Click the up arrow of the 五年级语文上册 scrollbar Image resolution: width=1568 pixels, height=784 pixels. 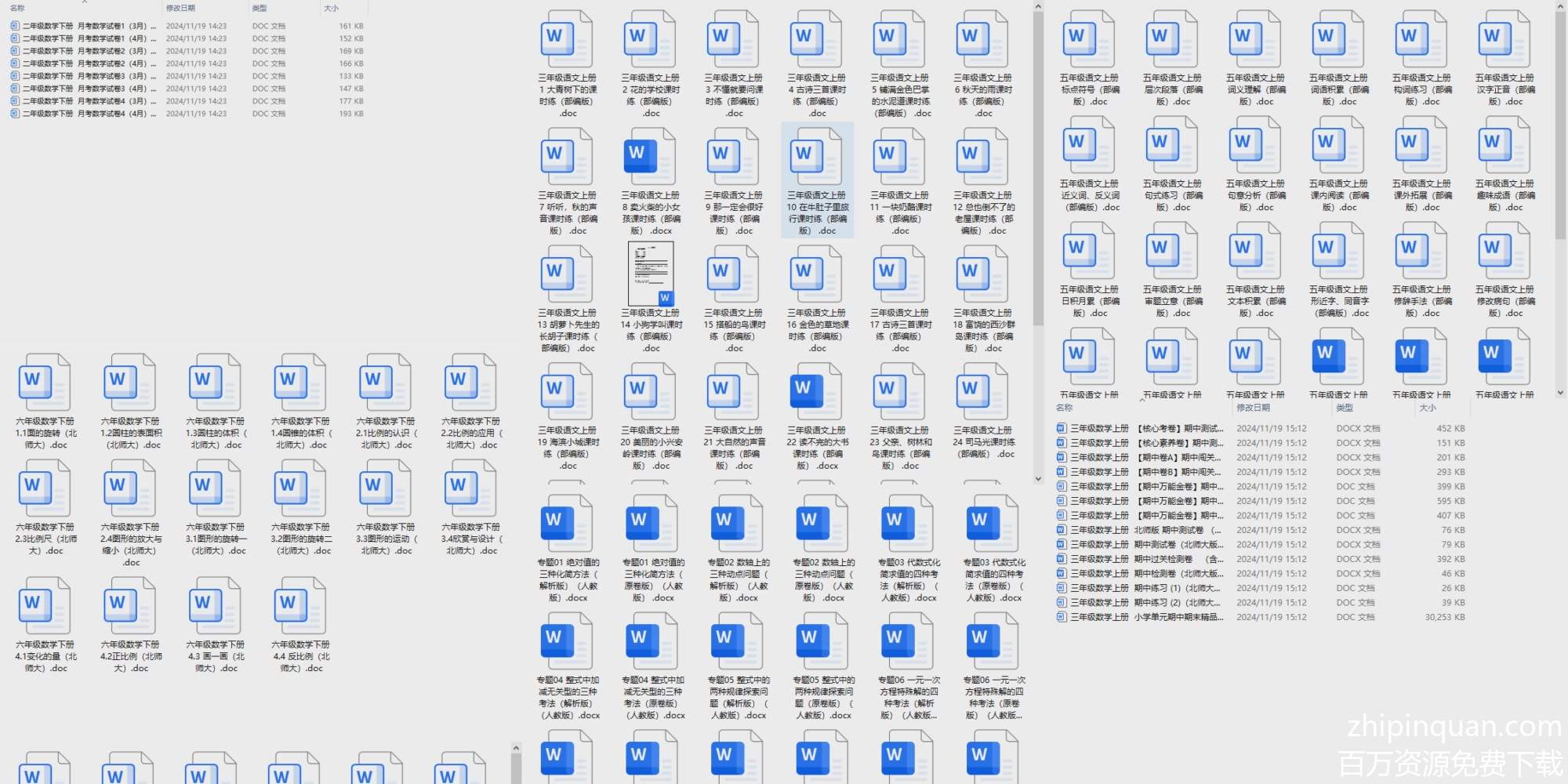[1560, 5]
